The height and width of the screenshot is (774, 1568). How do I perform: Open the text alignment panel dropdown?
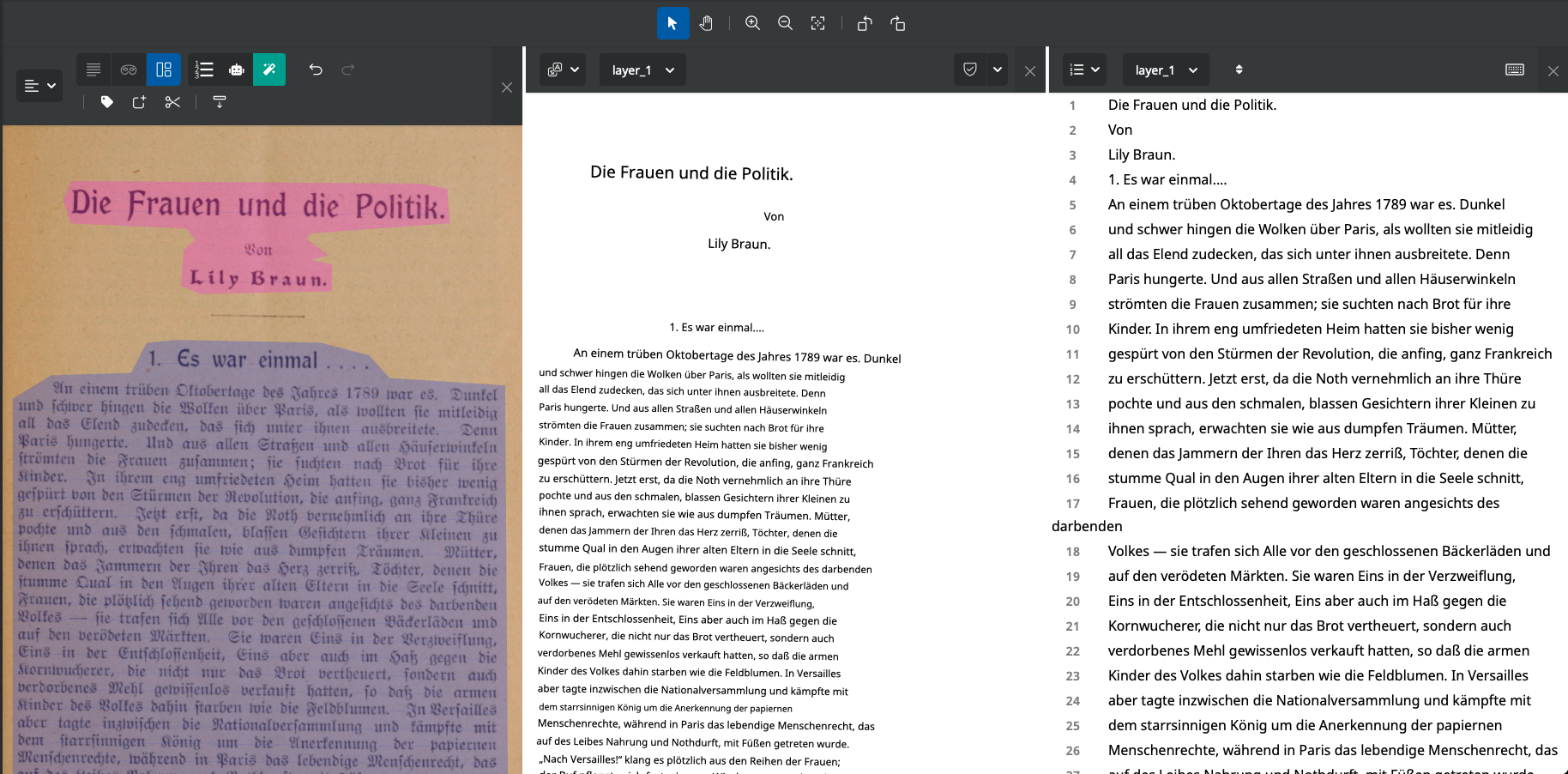39,86
